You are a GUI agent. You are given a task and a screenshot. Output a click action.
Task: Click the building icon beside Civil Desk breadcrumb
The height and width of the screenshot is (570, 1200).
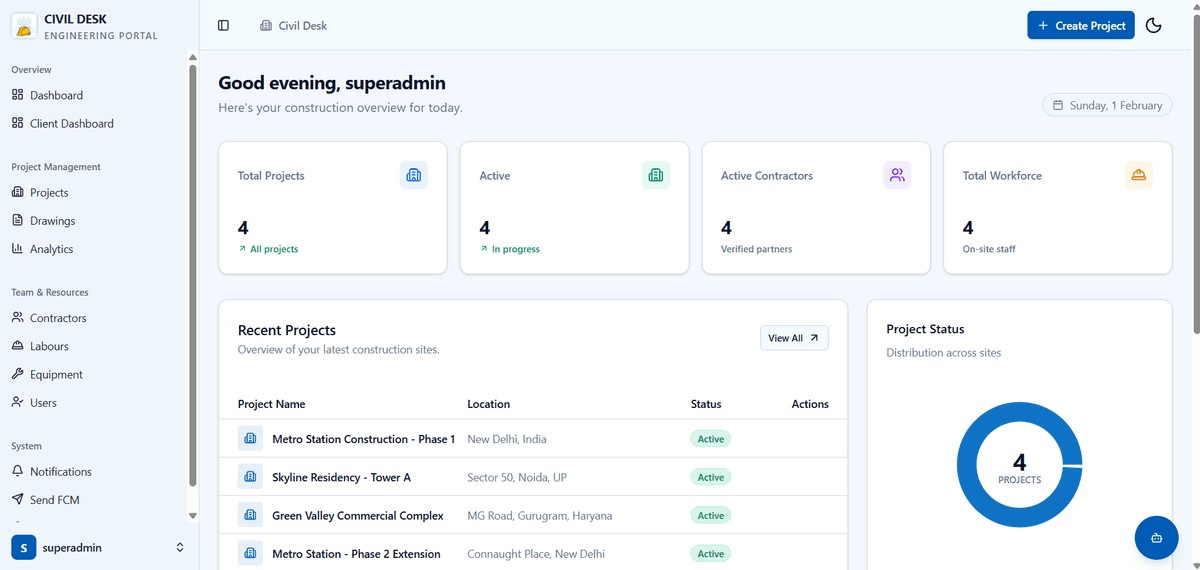tap(265, 25)
